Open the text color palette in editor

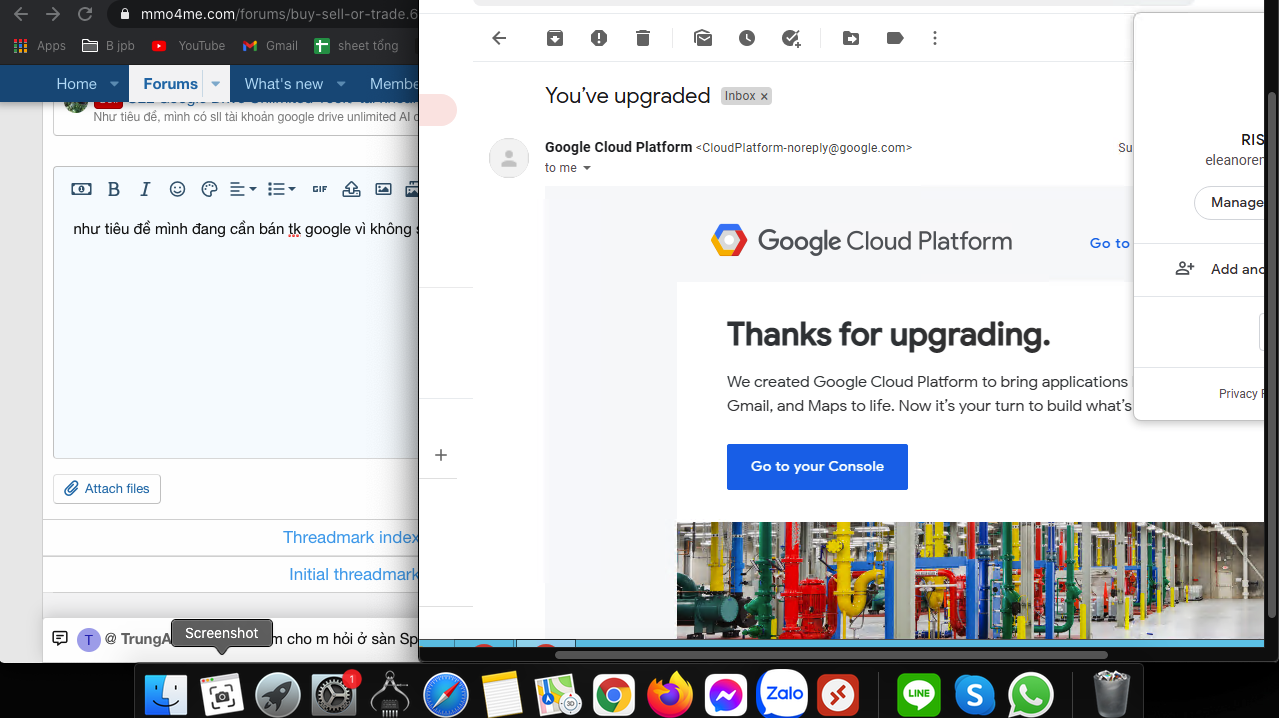tap(209, 189)
